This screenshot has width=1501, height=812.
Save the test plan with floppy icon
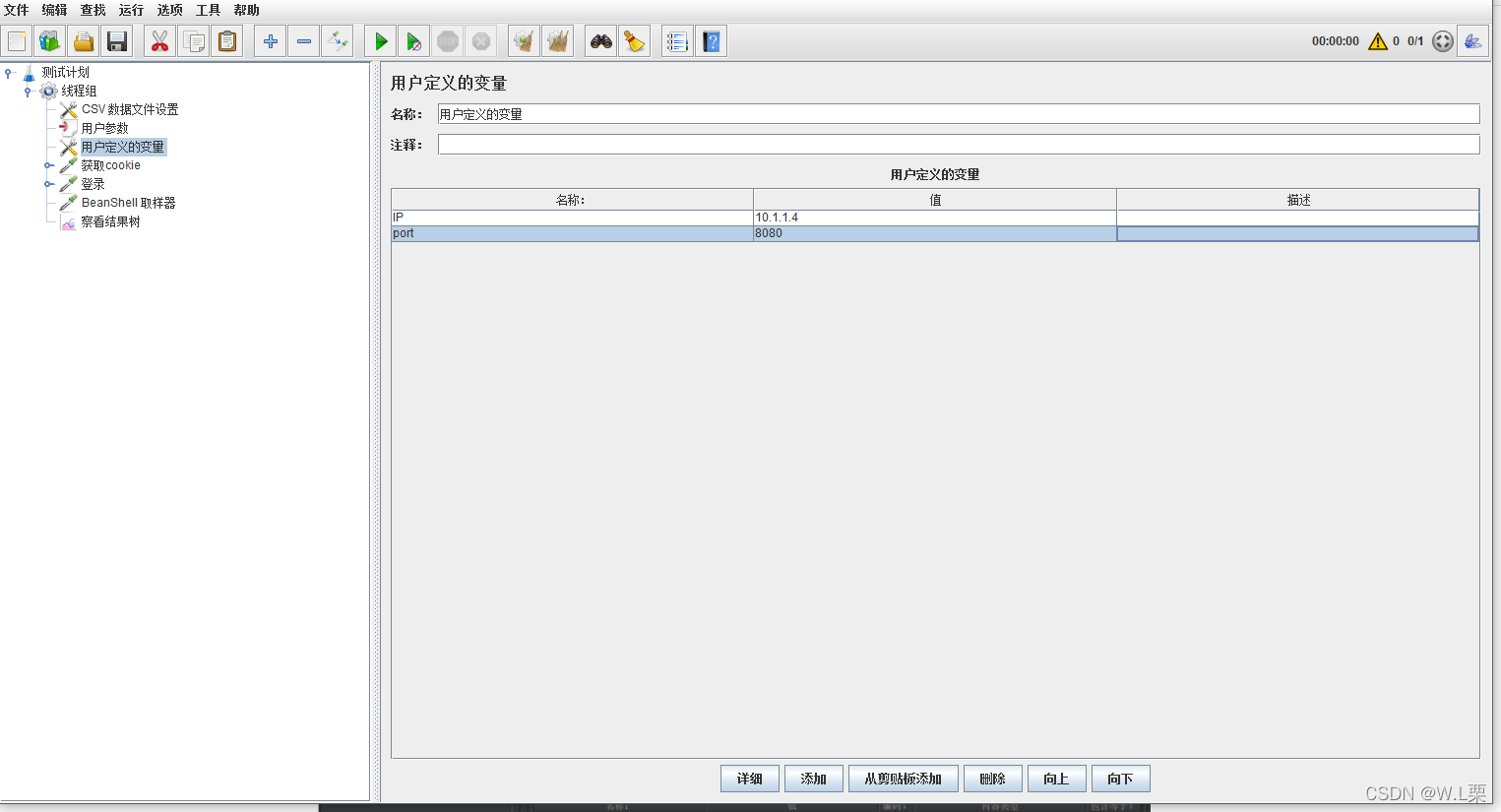coord(117,41)
